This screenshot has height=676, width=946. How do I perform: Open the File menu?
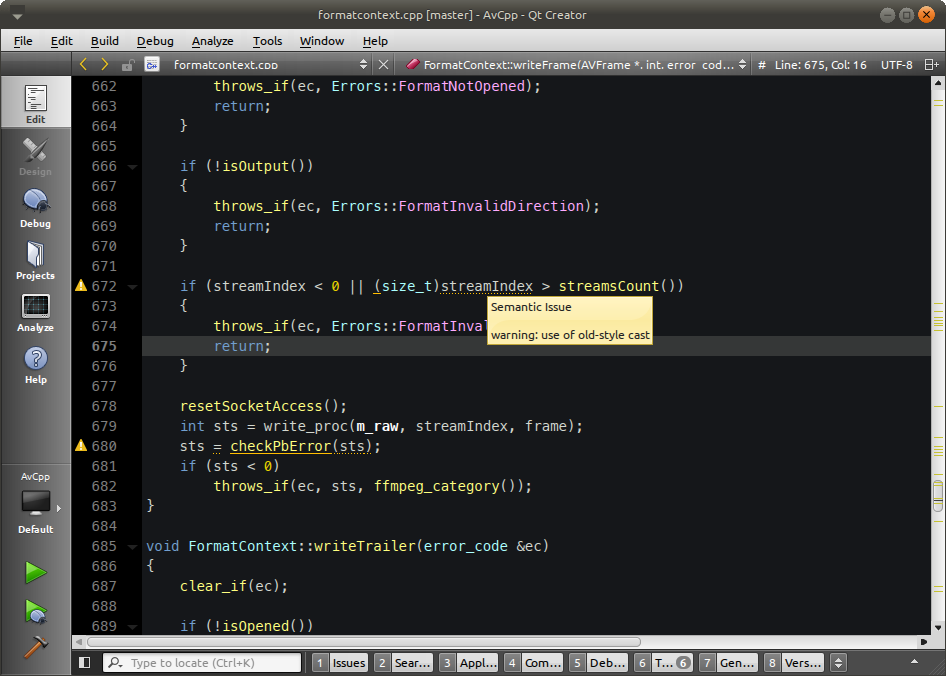23,41
